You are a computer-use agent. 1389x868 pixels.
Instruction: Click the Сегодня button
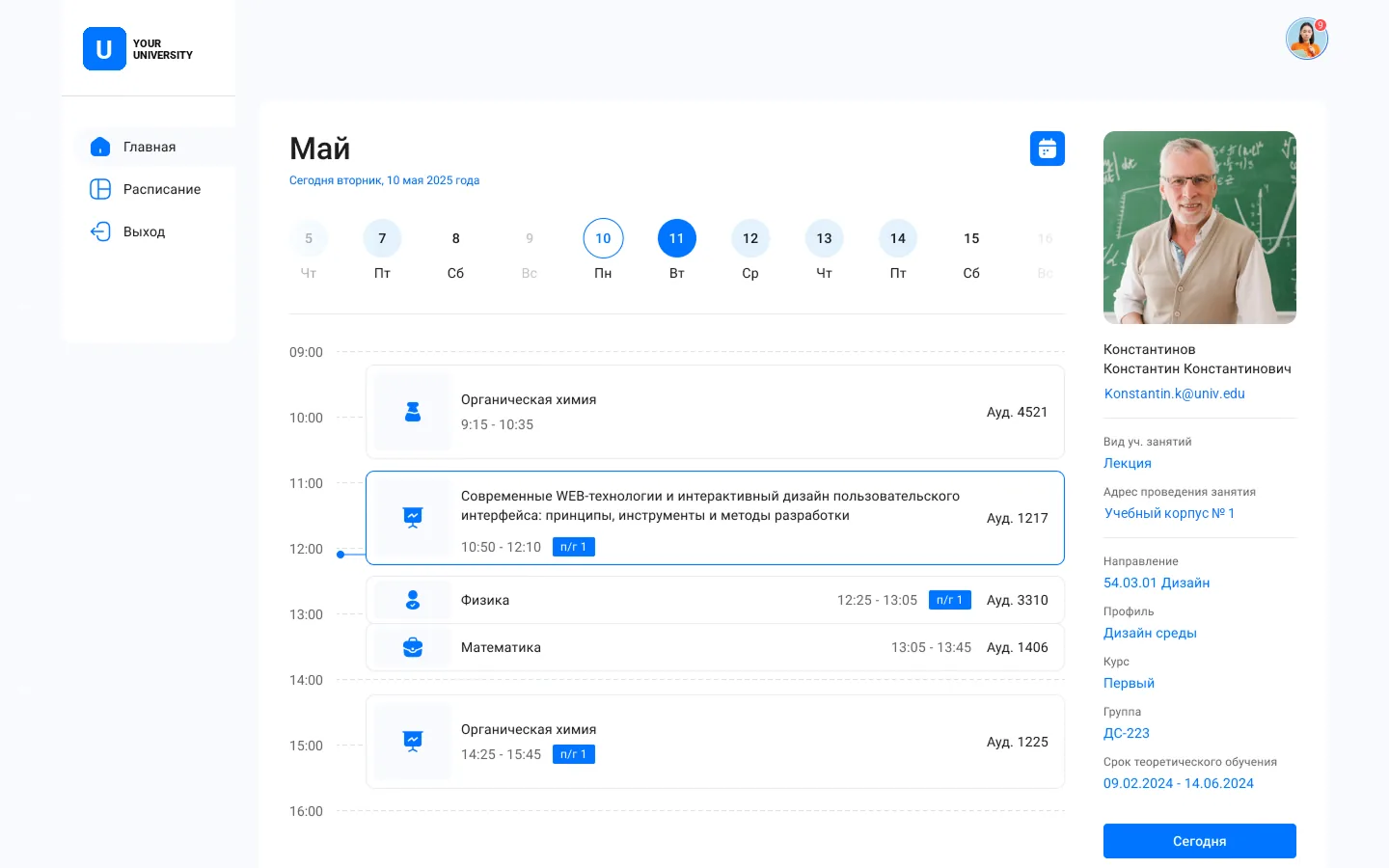click(x=1200, y=841)
